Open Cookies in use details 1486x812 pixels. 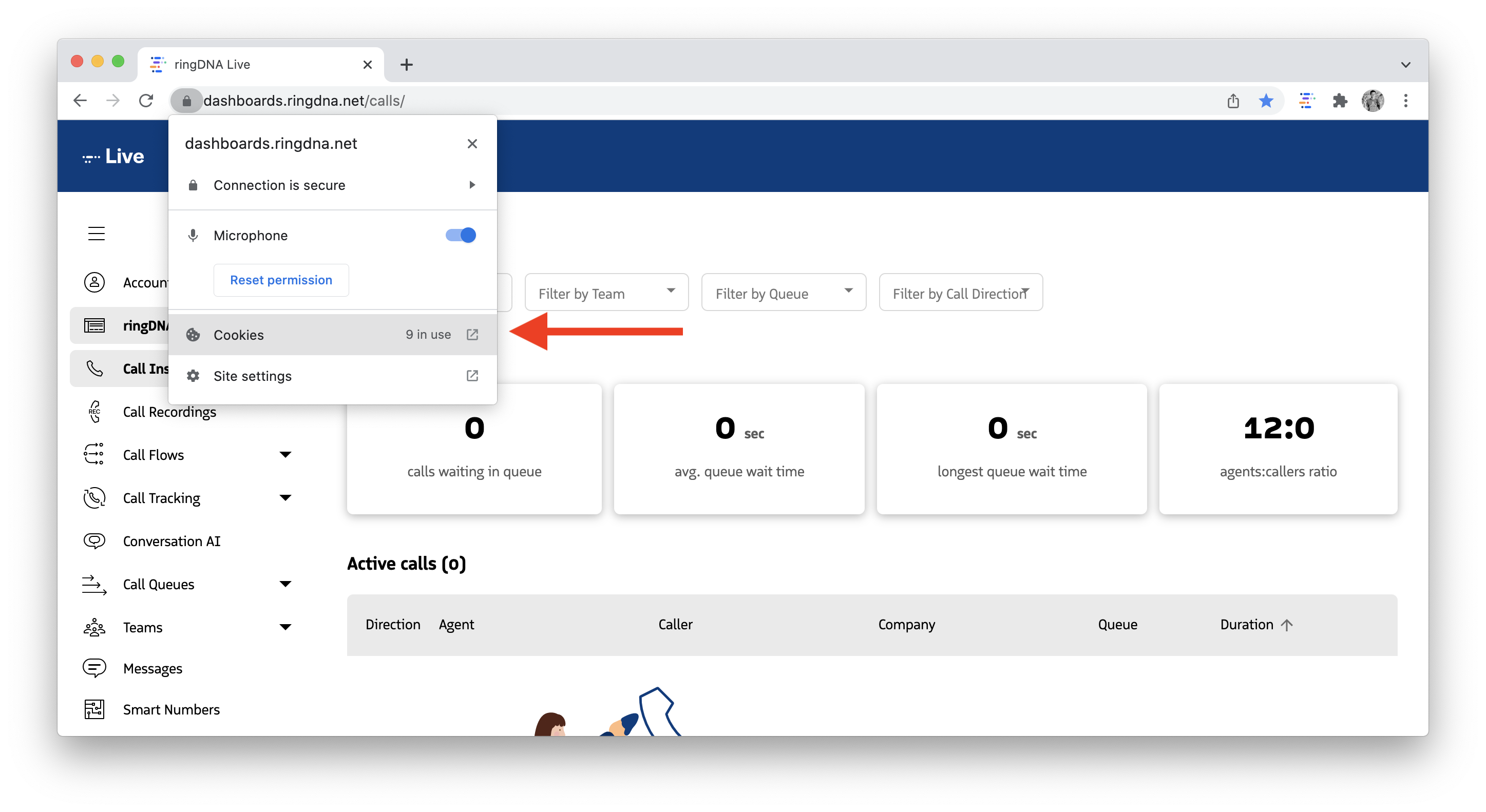point(332,335)
